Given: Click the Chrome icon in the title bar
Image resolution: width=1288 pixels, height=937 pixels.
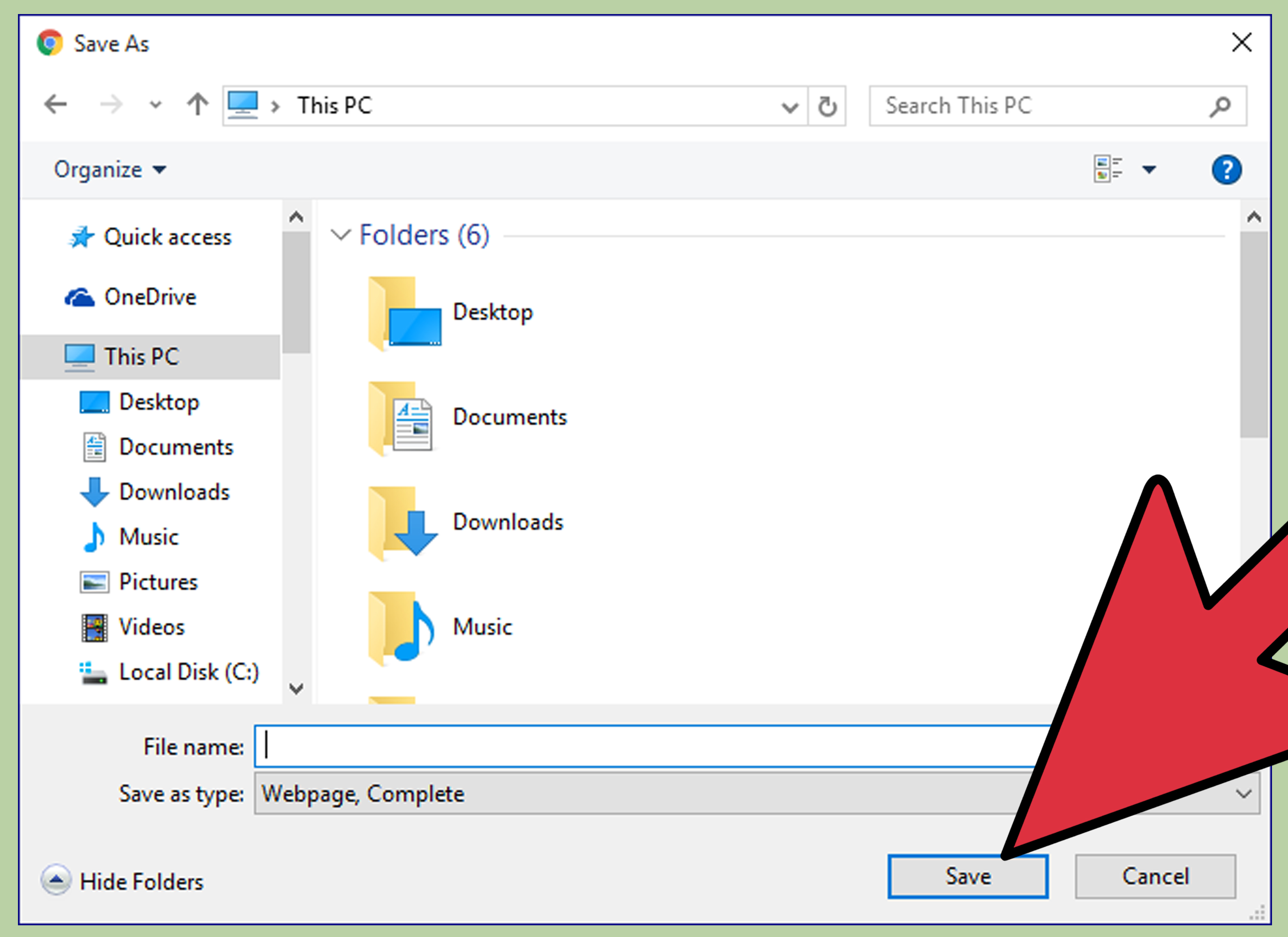Looking at the screenshot, I should [50, 43].
